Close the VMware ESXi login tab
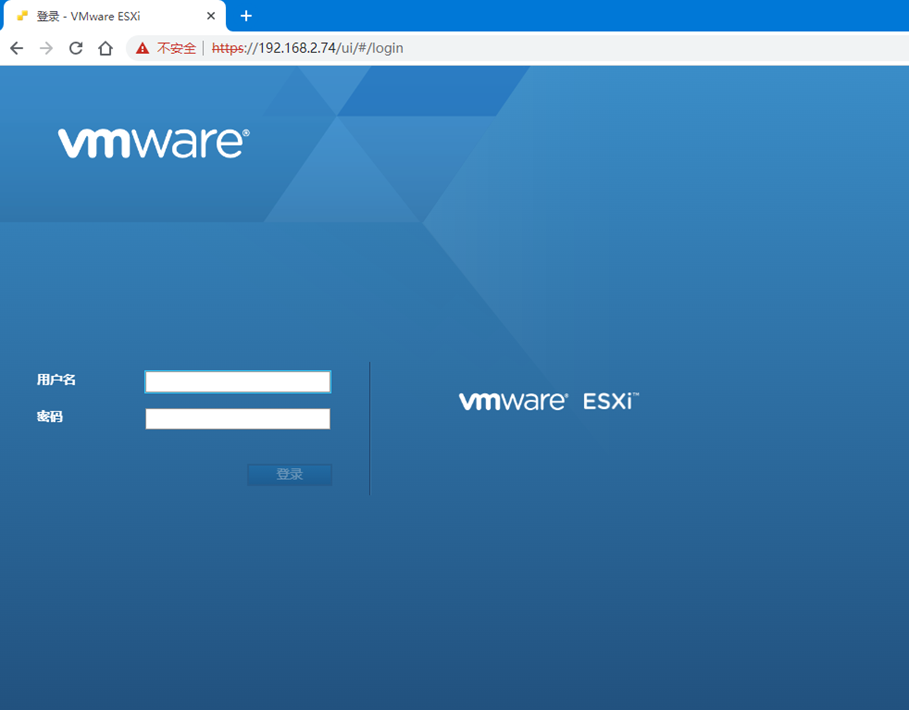This screenshot has width=909, height=710. (x=211, y=16)
